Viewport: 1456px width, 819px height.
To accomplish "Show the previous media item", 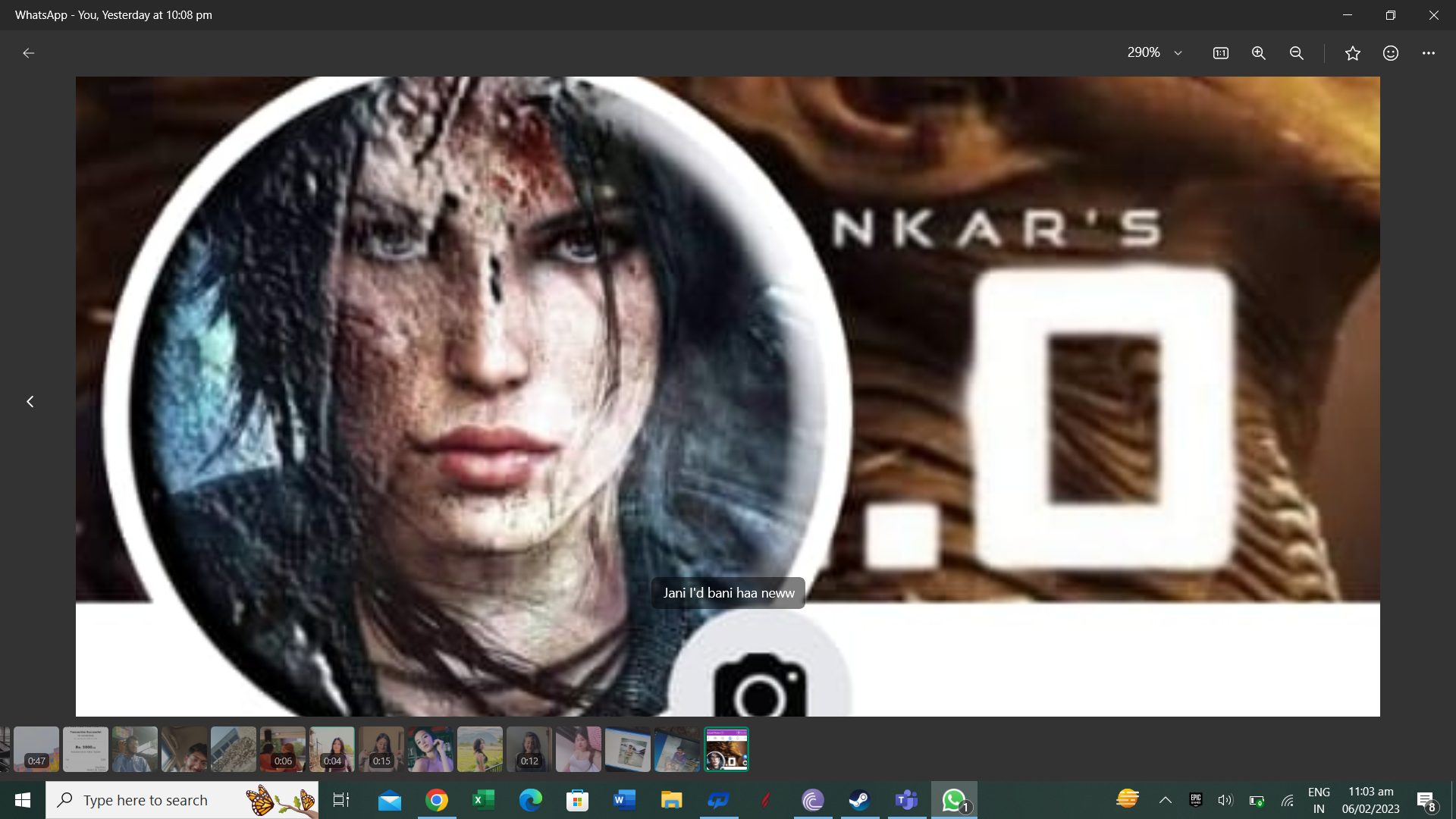I will [30, 401].
